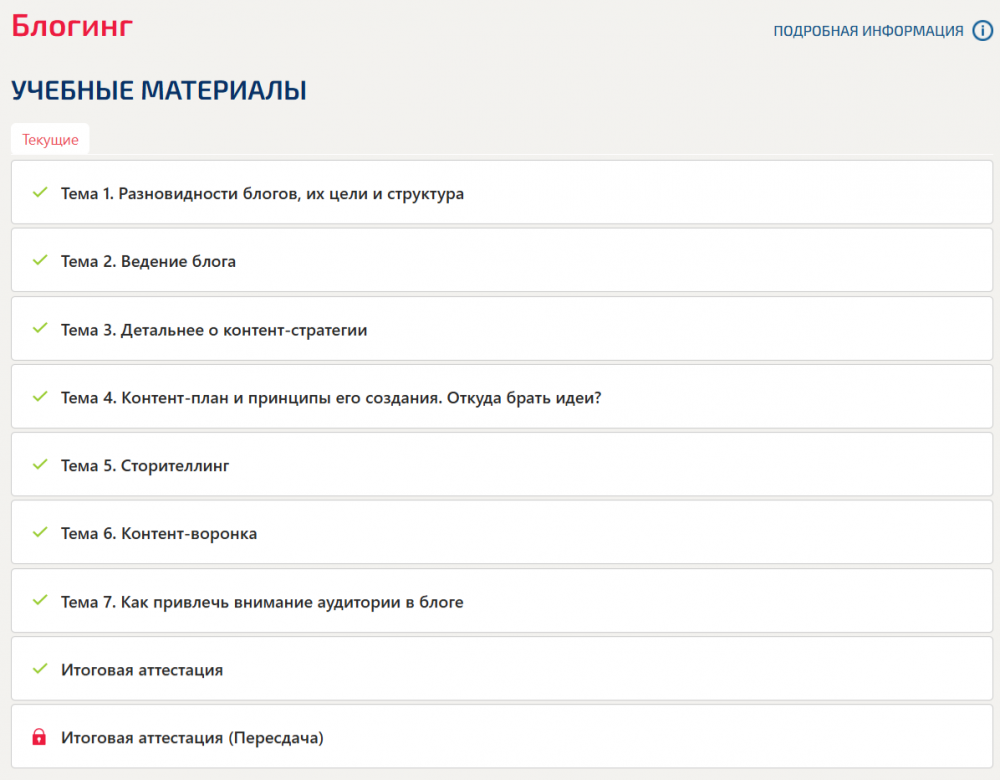
Task: Open Тема 2. Ведение блога
Action: (502, 261)
